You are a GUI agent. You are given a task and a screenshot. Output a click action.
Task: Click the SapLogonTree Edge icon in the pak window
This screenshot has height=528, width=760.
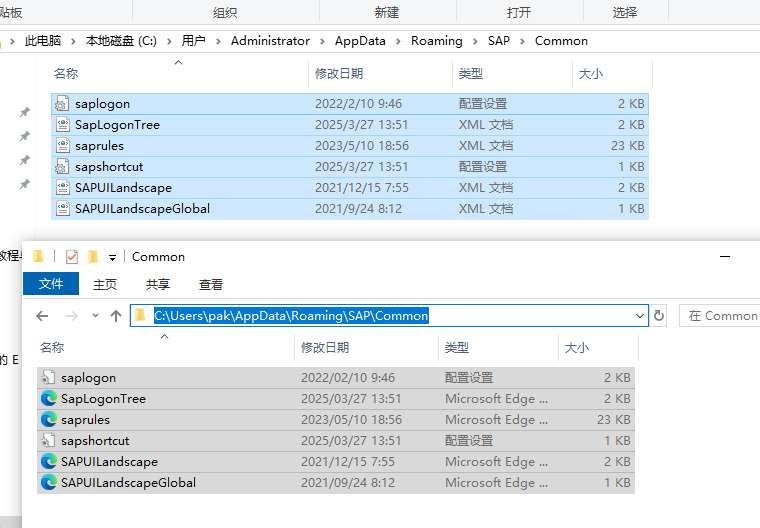(x=48, y=399)
